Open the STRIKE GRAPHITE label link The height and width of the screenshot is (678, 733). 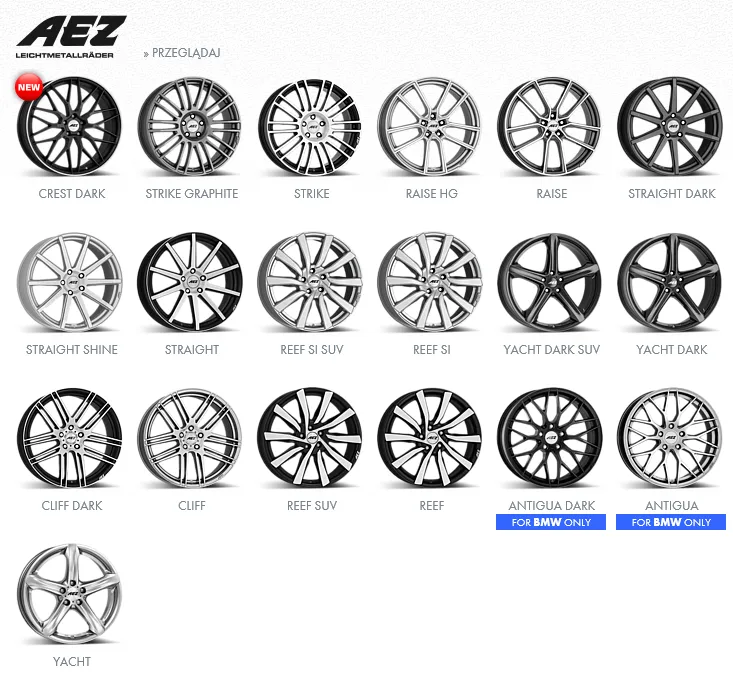[x=192, y=194]
